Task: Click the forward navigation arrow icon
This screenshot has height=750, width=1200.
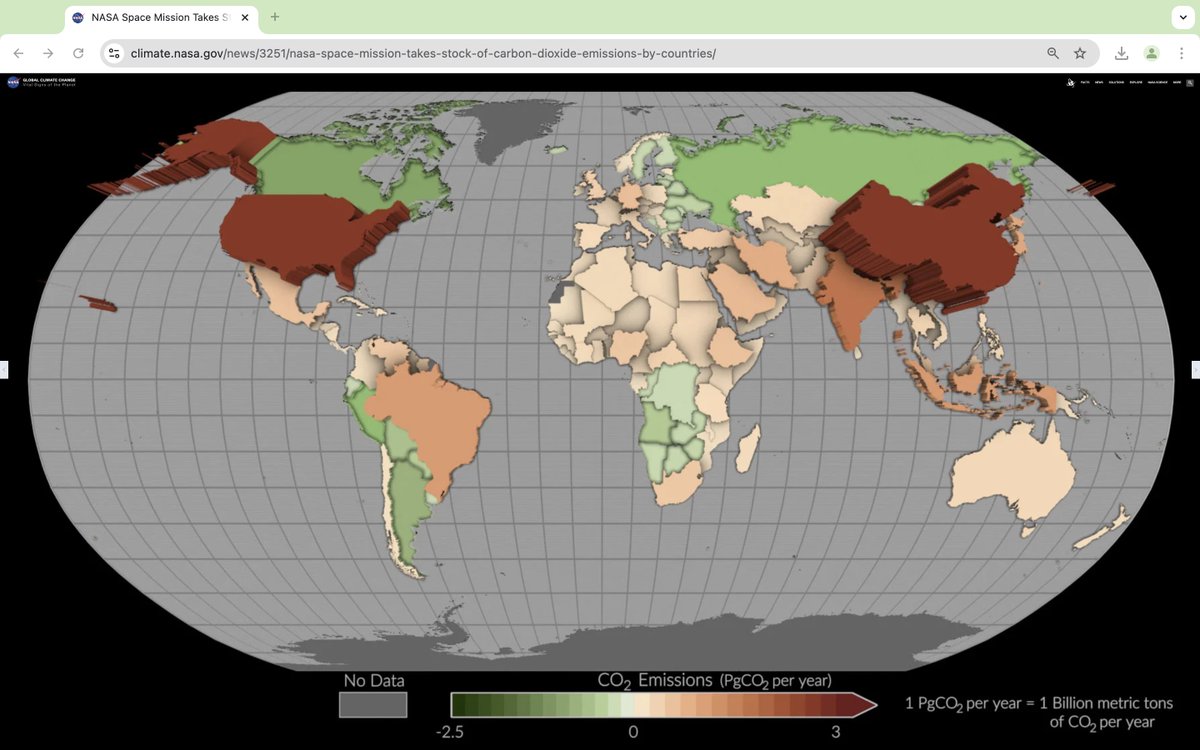Action: click(x=48, y=52)
